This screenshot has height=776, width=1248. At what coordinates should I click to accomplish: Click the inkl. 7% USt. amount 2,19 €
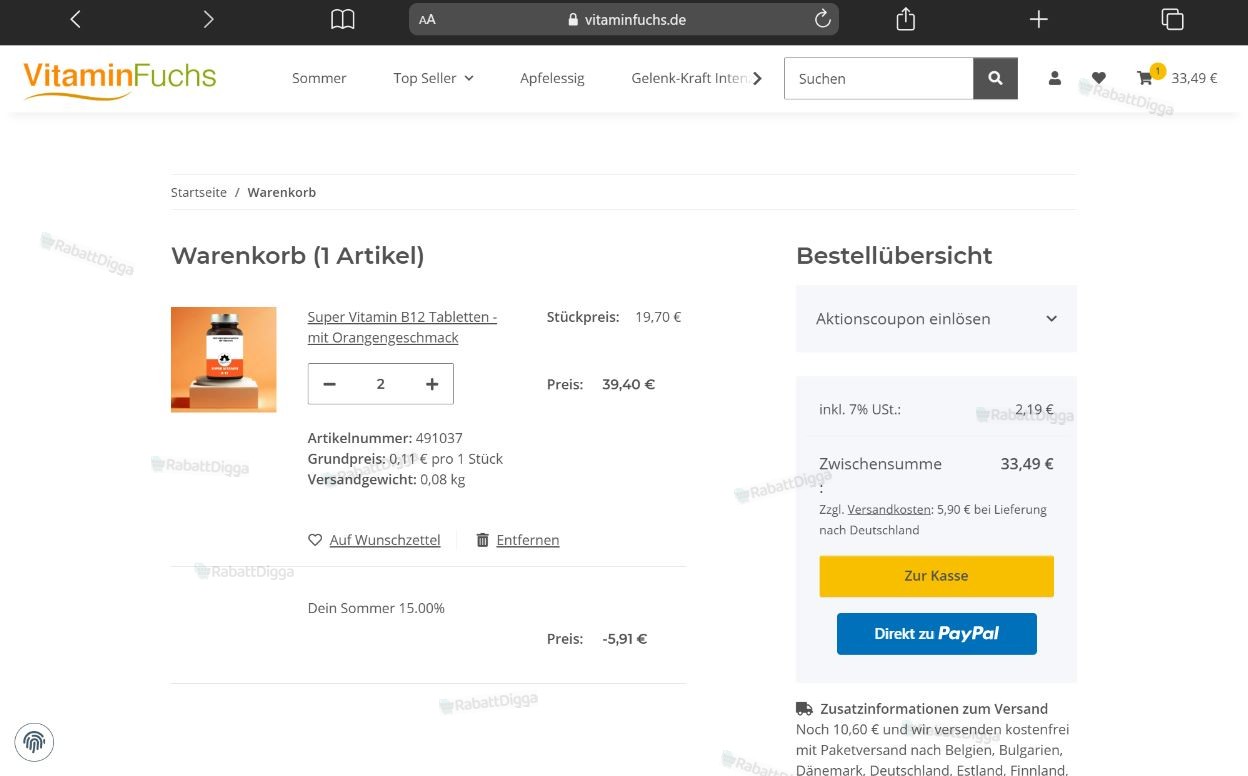pyautogui.click(x=1034, y=409)
